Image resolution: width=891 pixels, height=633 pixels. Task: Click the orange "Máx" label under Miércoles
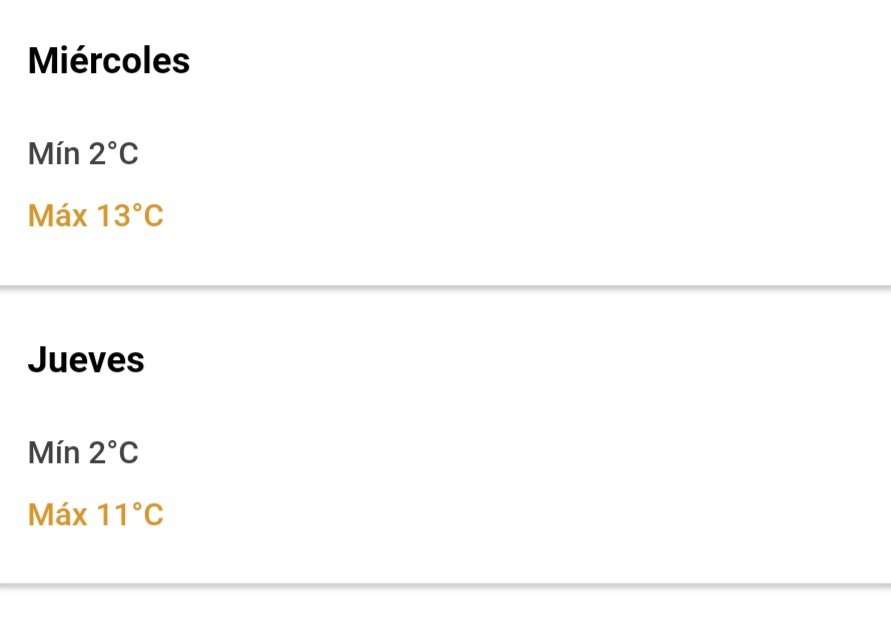click(x=57, y=215)
